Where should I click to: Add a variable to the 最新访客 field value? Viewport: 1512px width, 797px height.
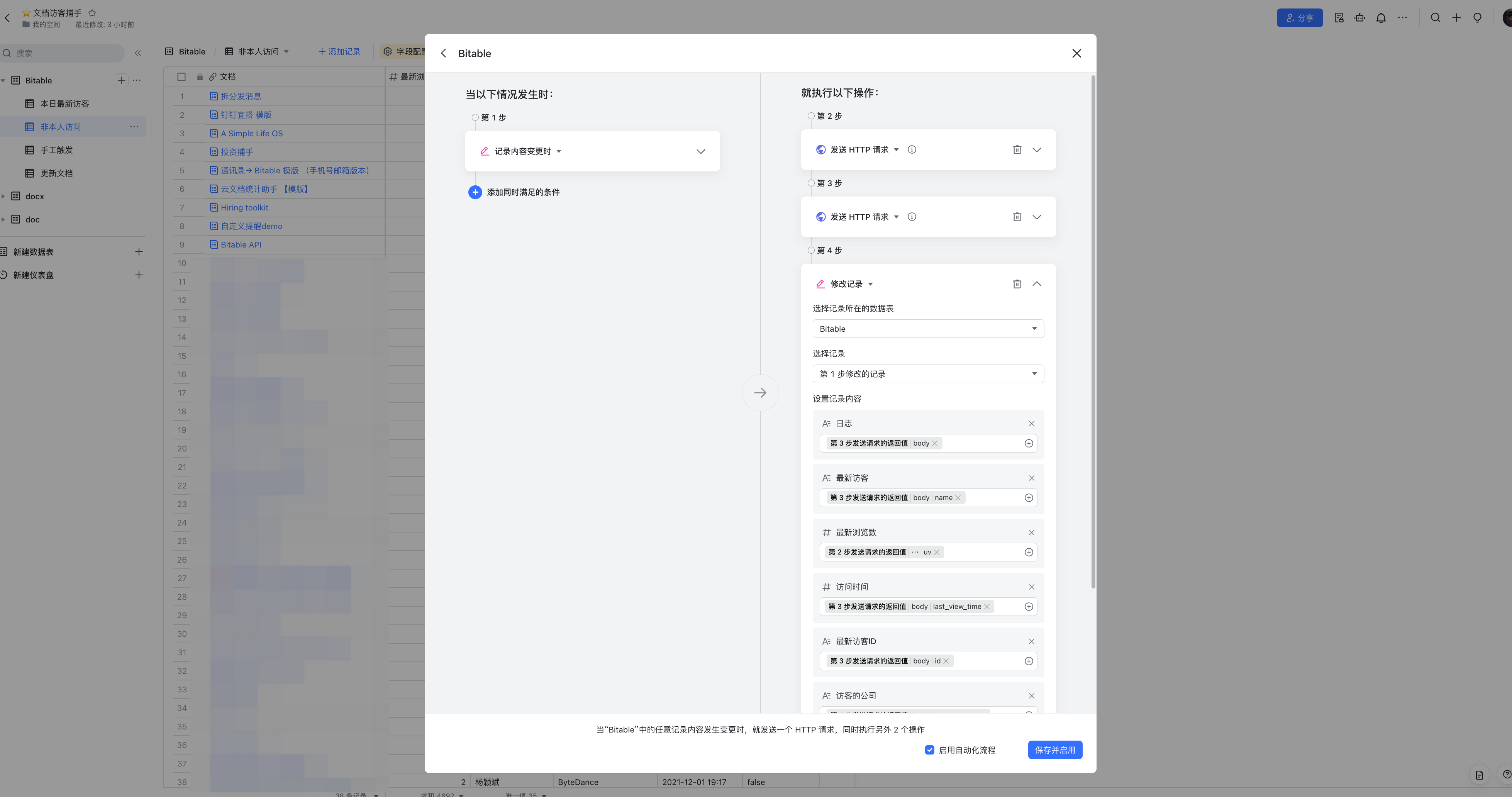(1028, 498)
